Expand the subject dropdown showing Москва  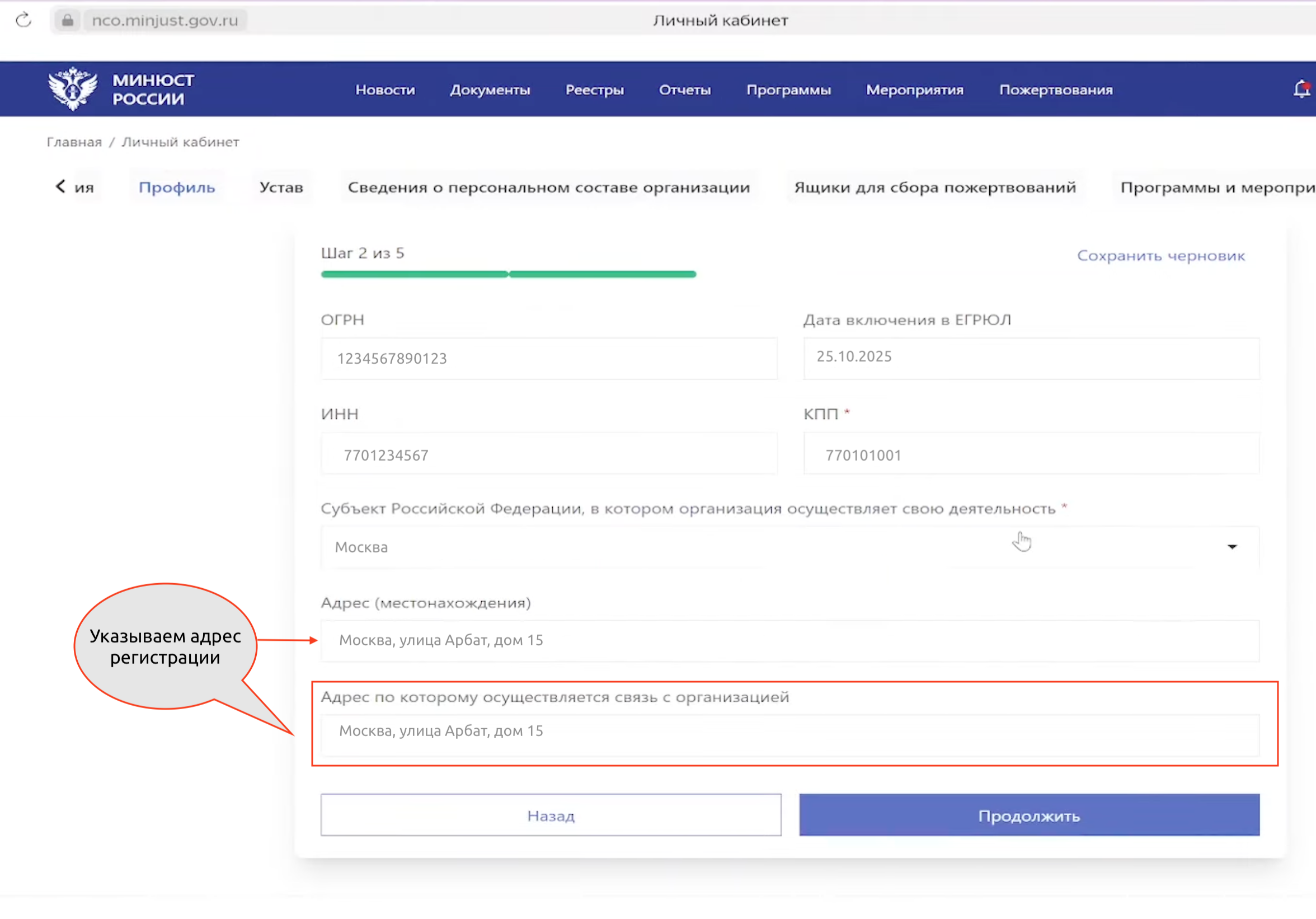[1232, 547]
